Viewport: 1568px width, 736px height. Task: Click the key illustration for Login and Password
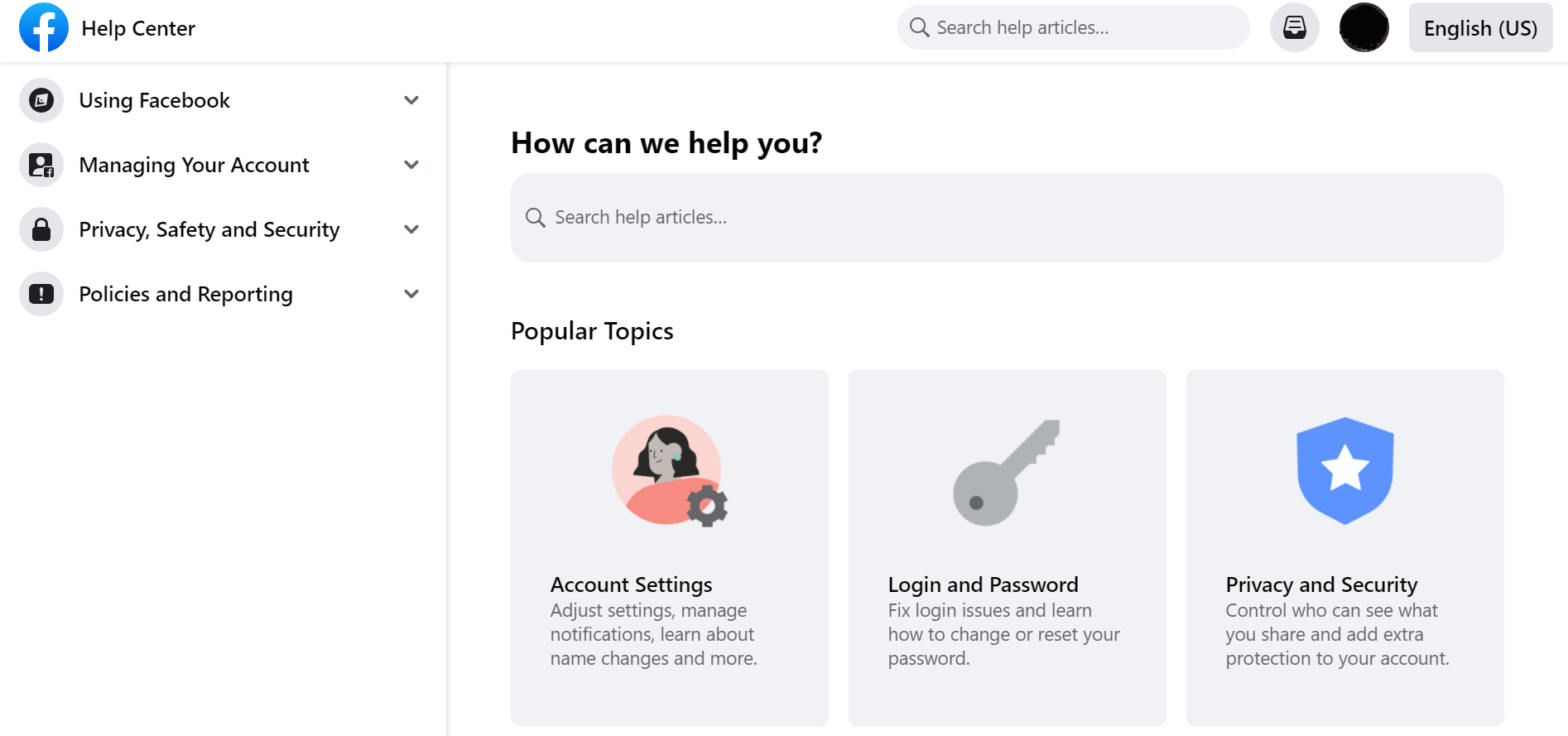pyautogui.click(x=1007, y=472)
